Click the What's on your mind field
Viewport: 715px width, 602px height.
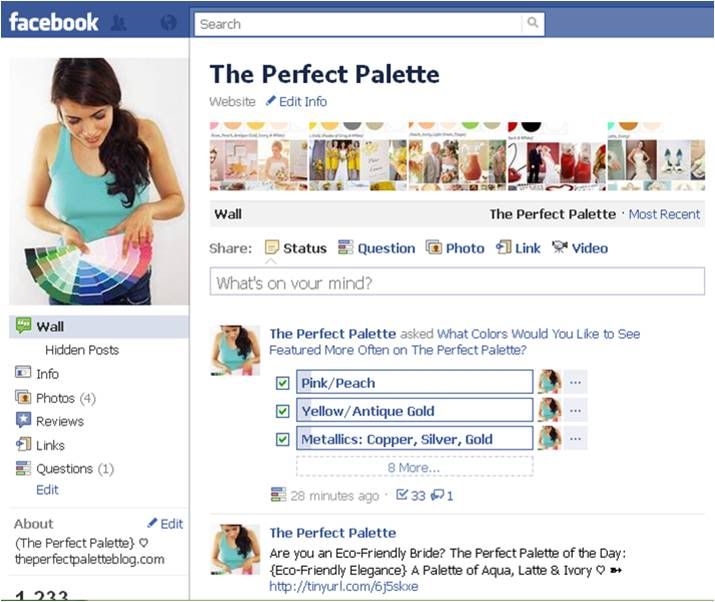click(x=457, y=282)
